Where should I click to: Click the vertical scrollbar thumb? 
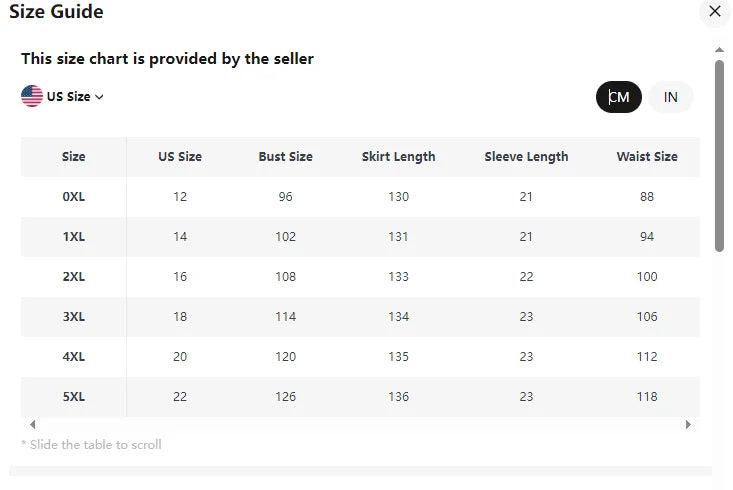click(x=719, y=156)
